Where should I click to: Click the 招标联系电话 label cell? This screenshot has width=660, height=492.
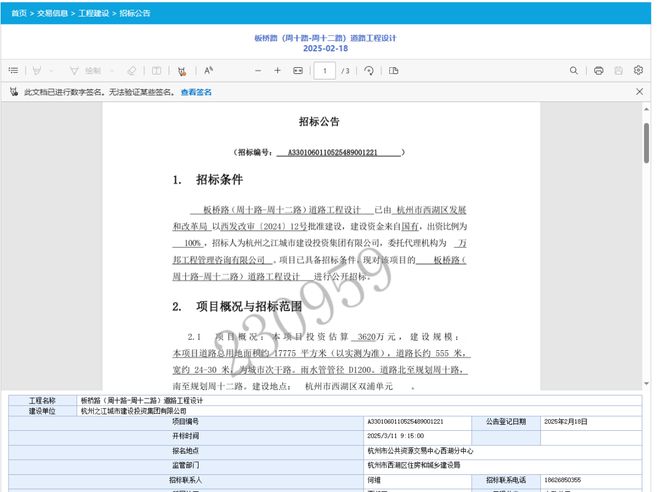506,480
